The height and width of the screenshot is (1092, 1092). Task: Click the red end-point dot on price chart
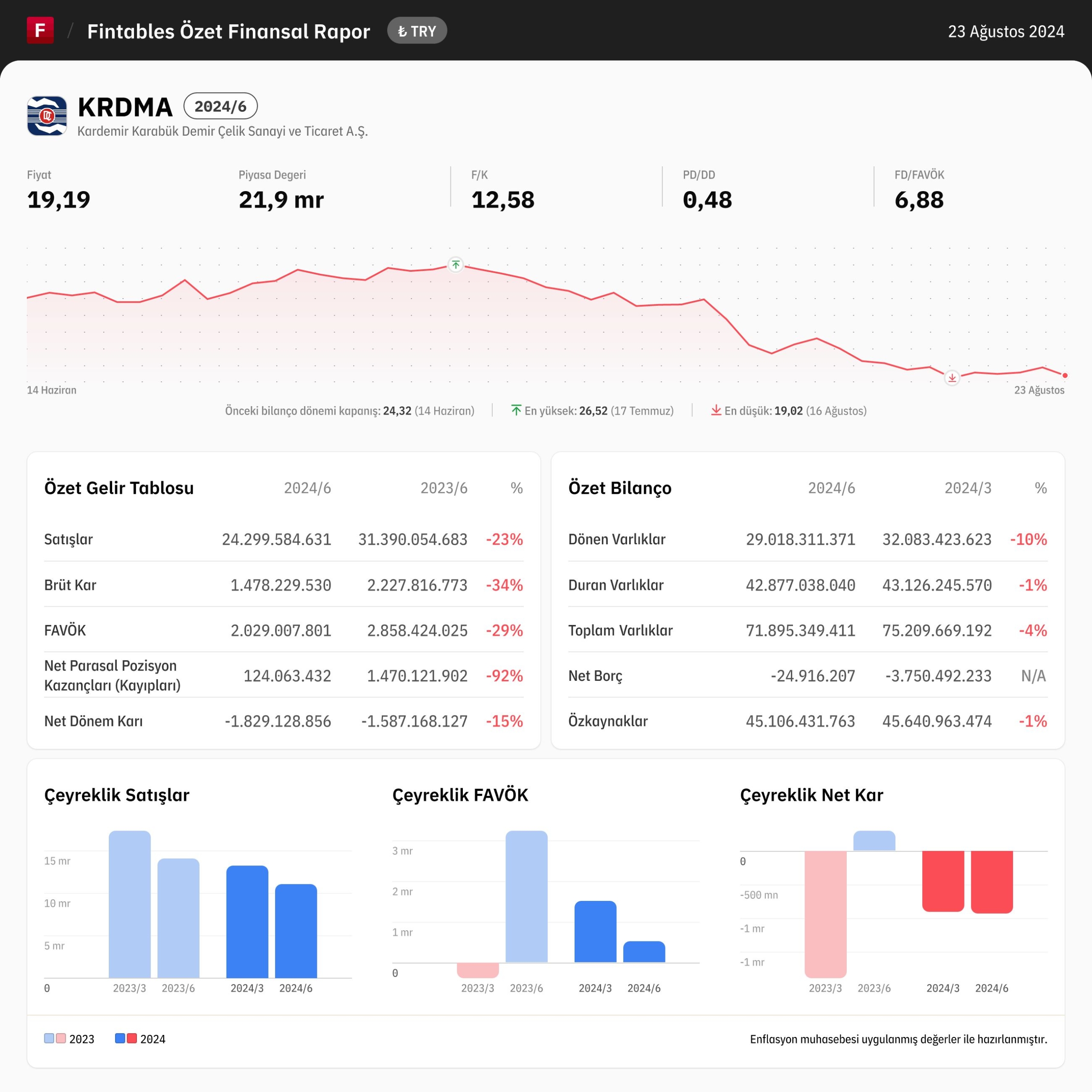click(x=1065, y=375)
